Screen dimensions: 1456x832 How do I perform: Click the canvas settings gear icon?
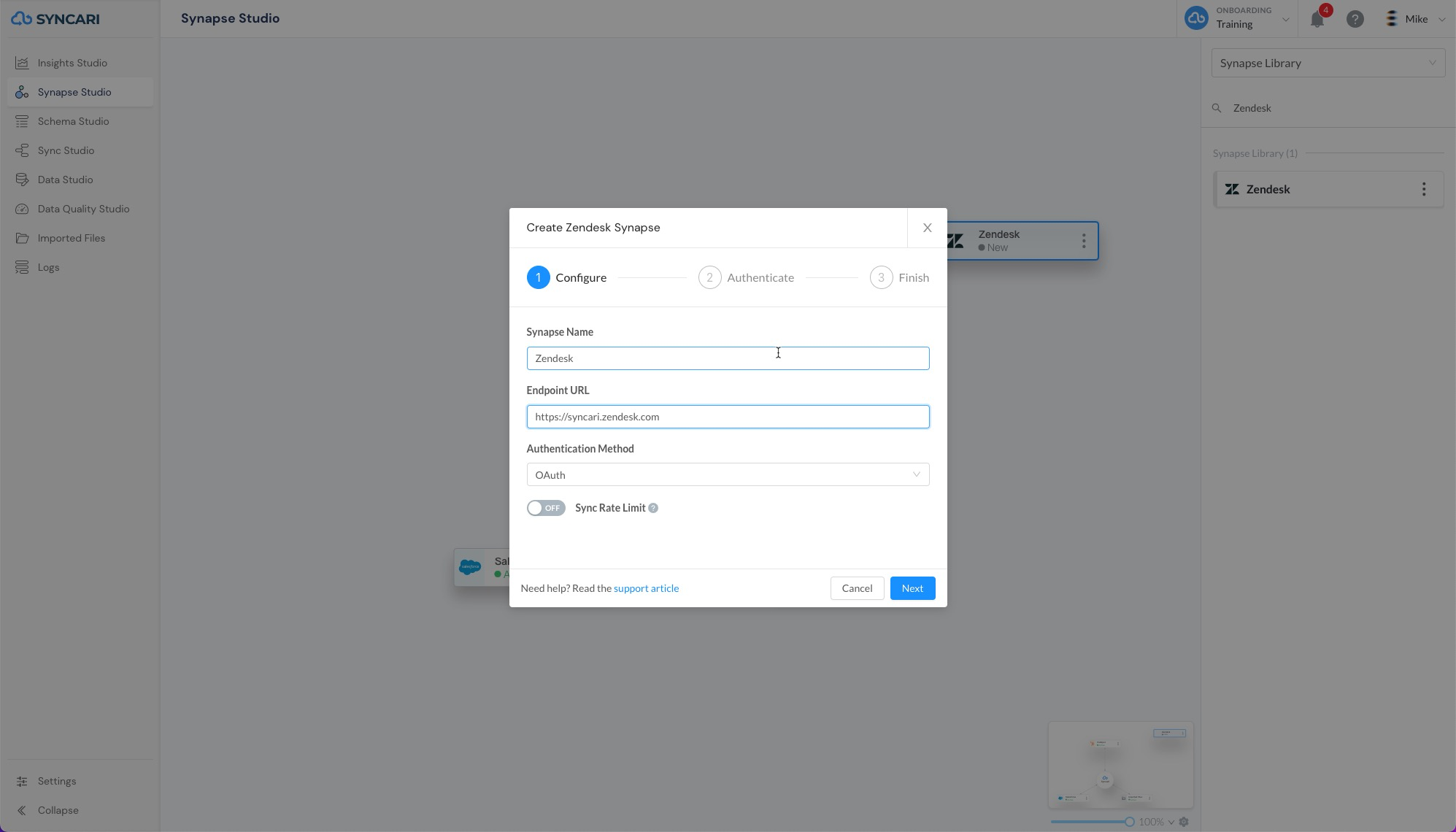click(x=1184, y=822)
